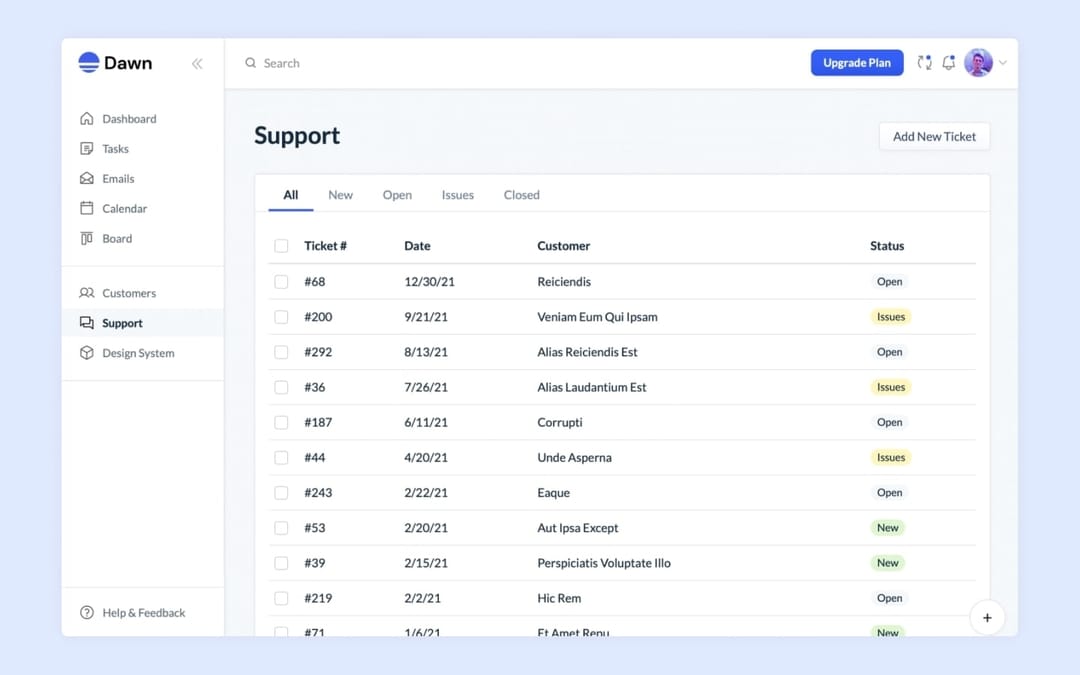Navigate to the Board section
Image resolution: width=1080 pixels, height=675 pixels.
(117, 238)
